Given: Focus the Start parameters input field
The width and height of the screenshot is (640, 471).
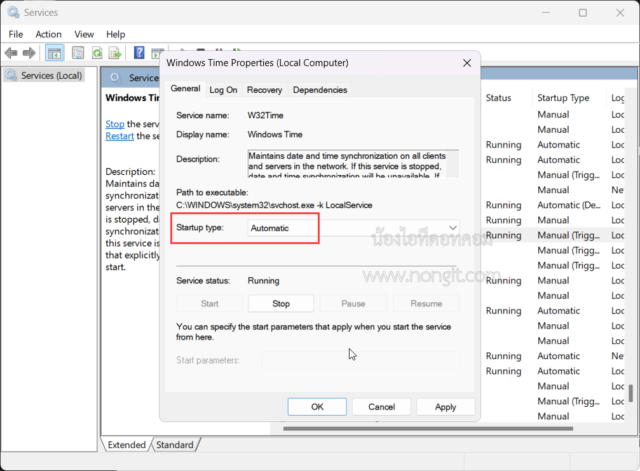Looking at the screenshot, I should coord(361,360).
